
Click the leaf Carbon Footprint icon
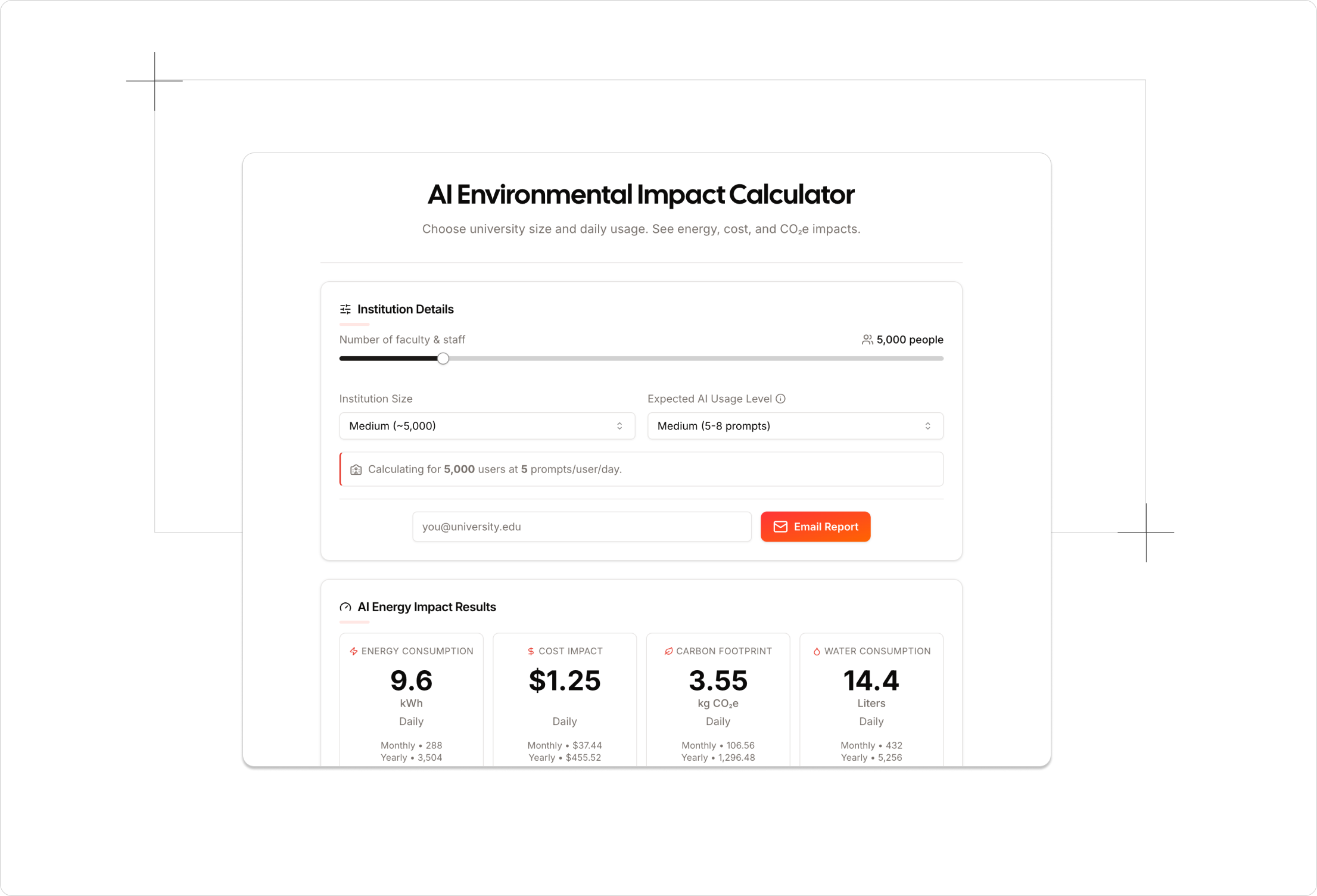click(x=668, y=651)
